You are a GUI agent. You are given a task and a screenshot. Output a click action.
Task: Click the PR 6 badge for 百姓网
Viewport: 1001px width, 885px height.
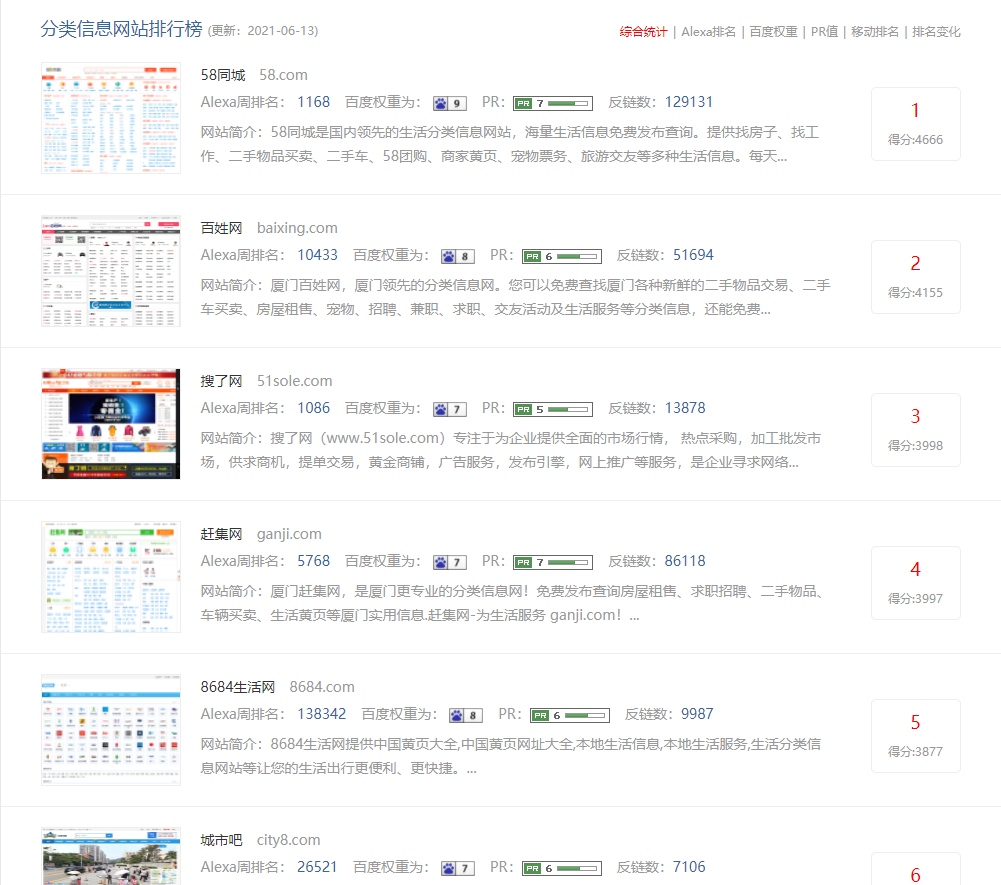(562, 257)
